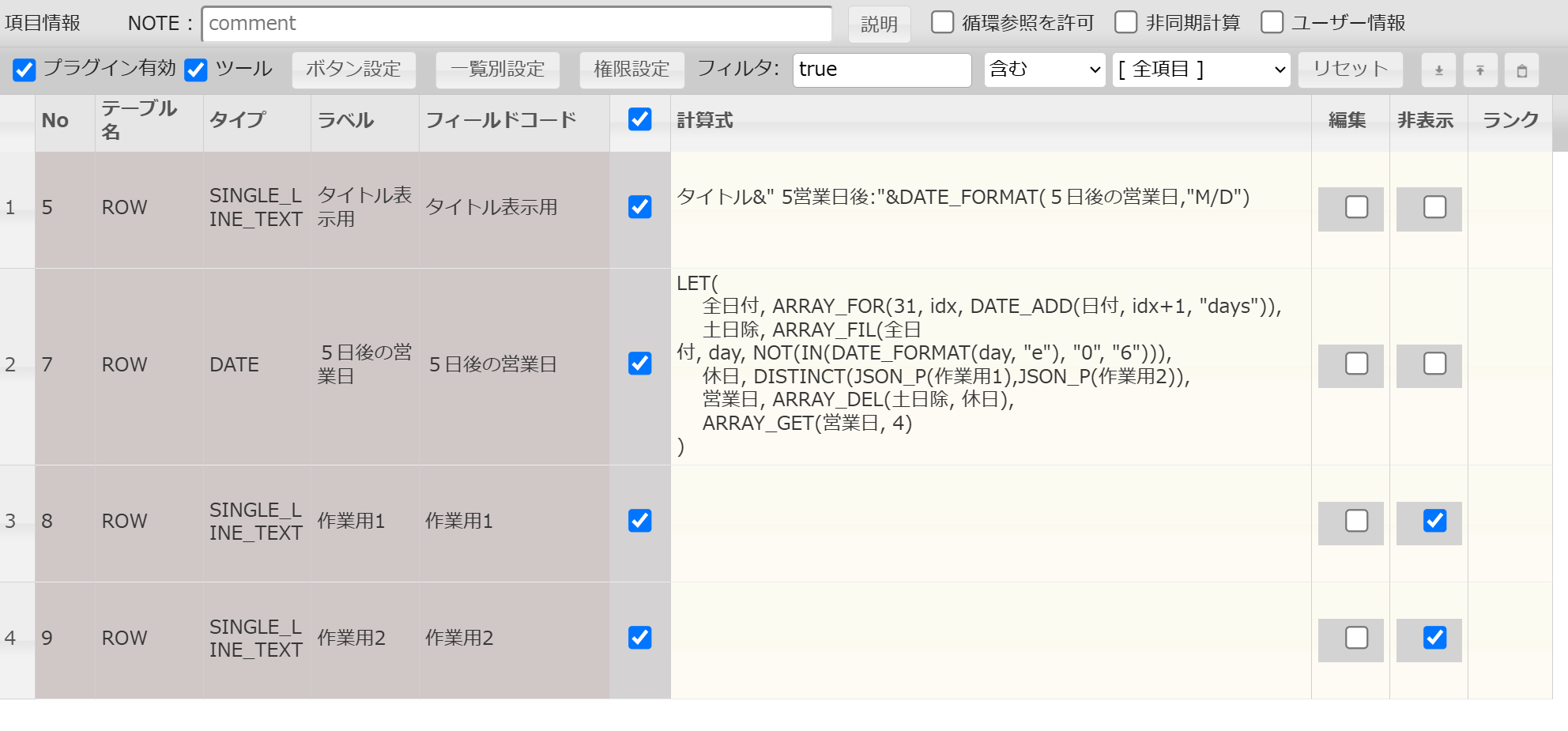Open 権限設定 settings
This screenshot has width=1568, height=731.
coord(631,70)
